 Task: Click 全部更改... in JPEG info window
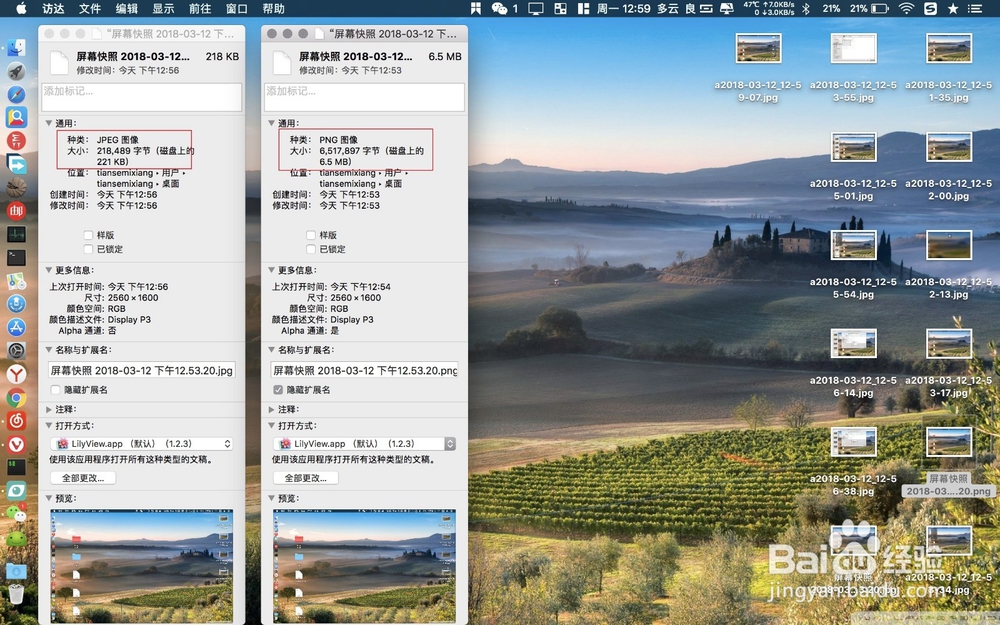pyautogui.click(x=84, y=478)
